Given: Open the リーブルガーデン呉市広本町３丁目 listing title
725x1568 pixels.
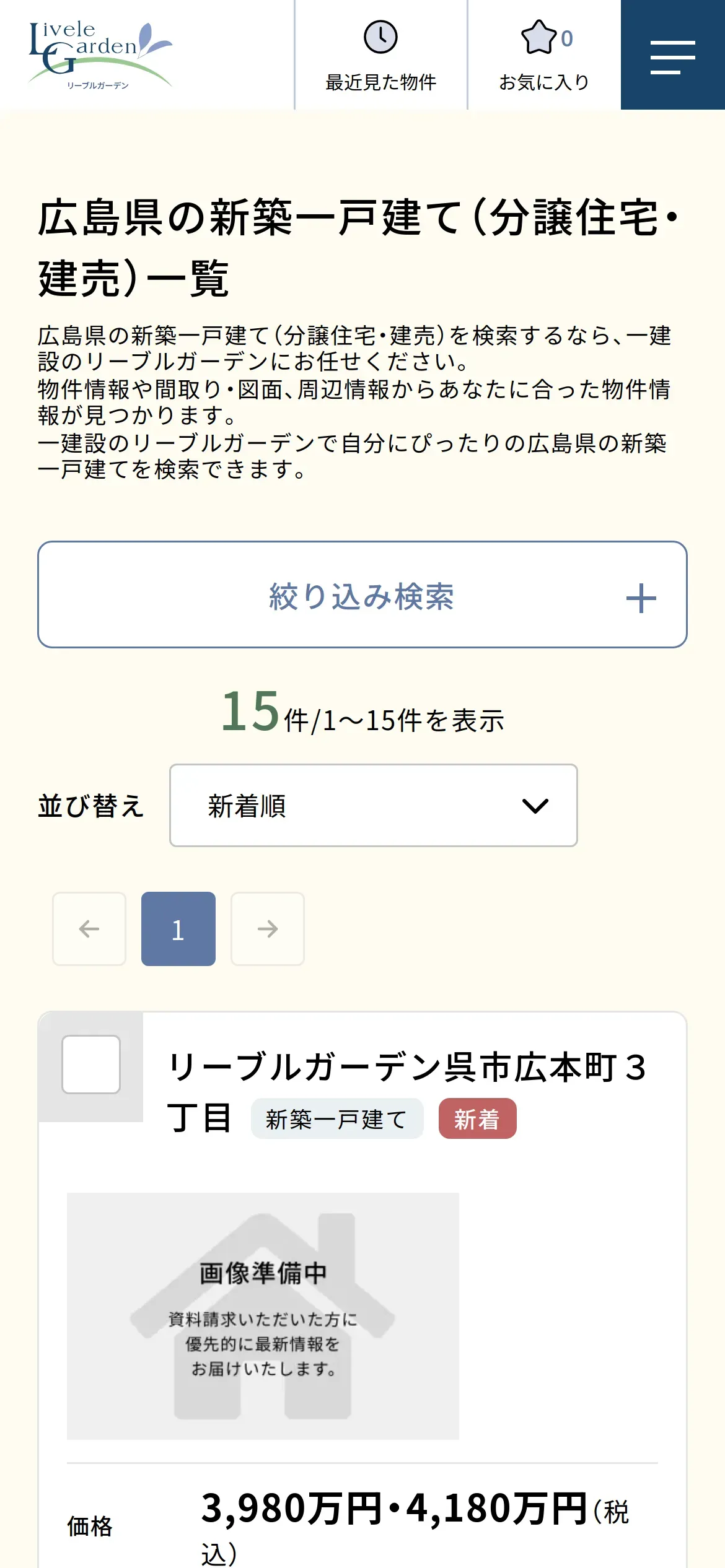Looking at the screenshot, I should click(406, 1068).
